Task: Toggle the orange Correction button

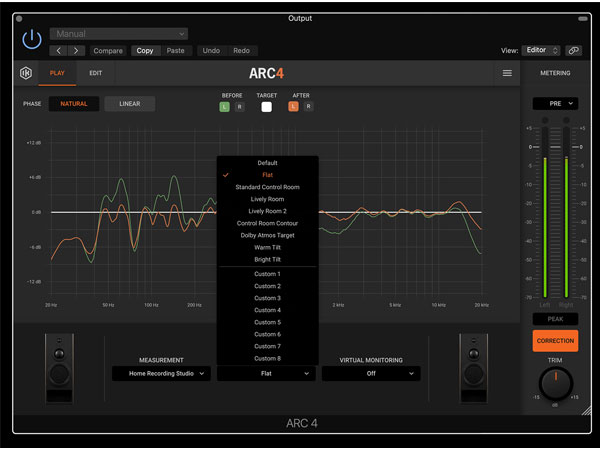Action: point(555,341)
